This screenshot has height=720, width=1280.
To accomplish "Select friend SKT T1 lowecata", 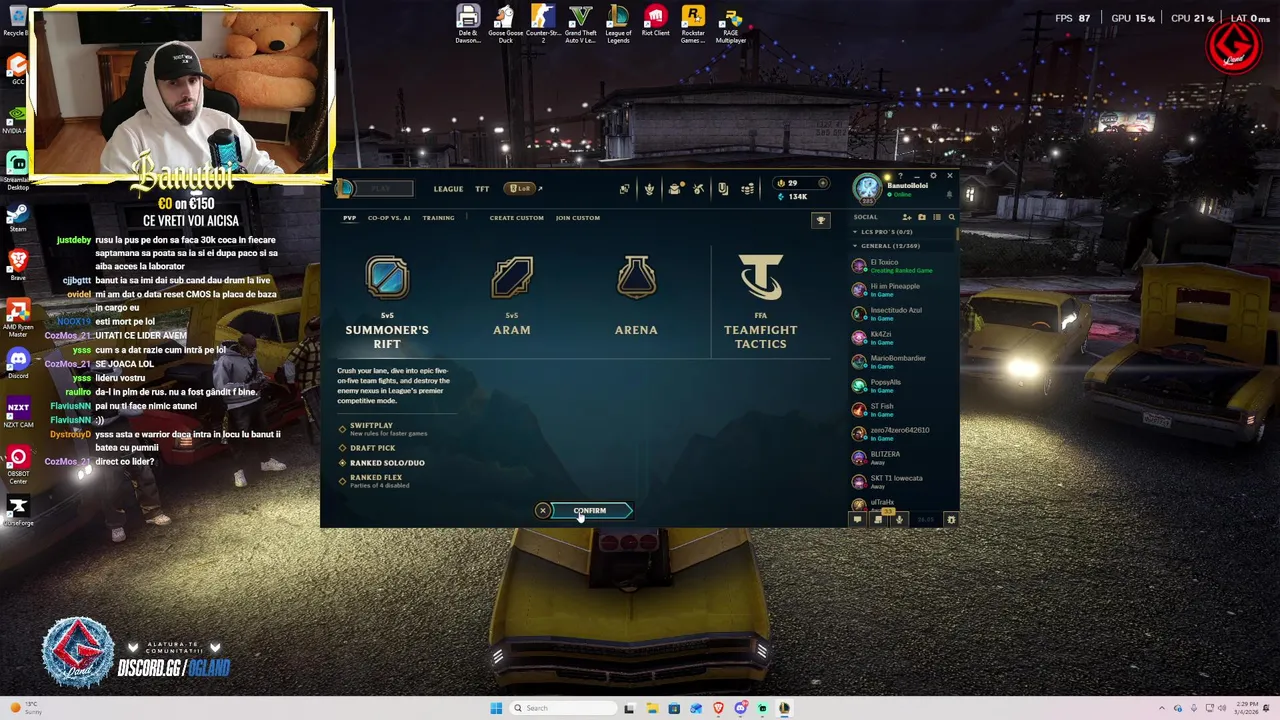I will [x=902, y=482].
